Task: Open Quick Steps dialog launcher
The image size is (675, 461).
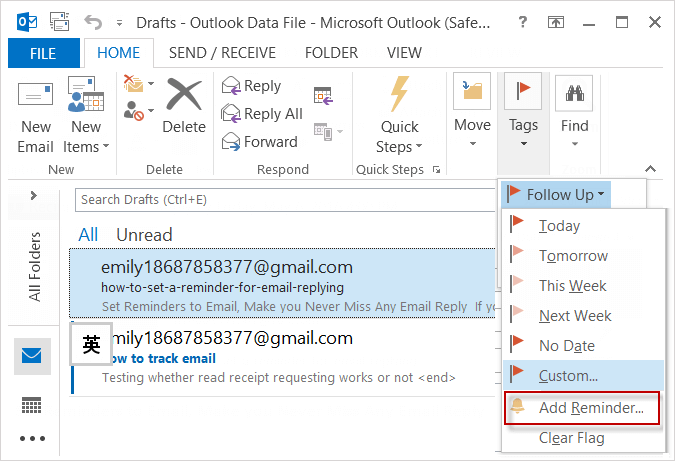Action: pos(437,170)
